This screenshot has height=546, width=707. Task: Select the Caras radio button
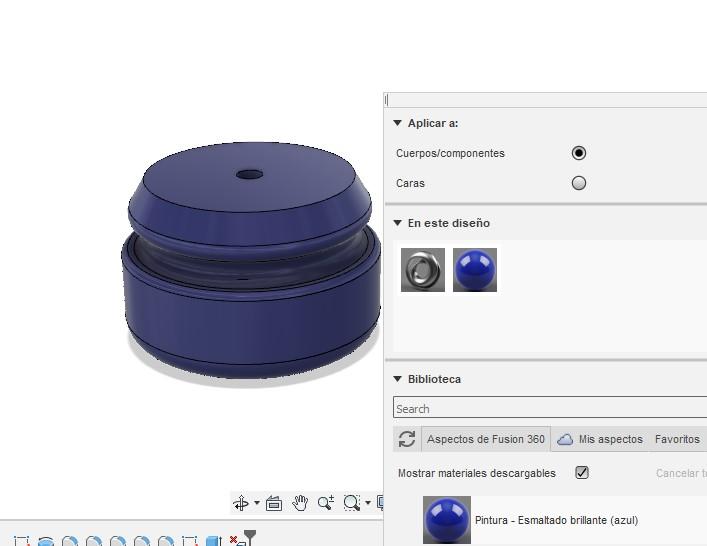tap(579, 183)
